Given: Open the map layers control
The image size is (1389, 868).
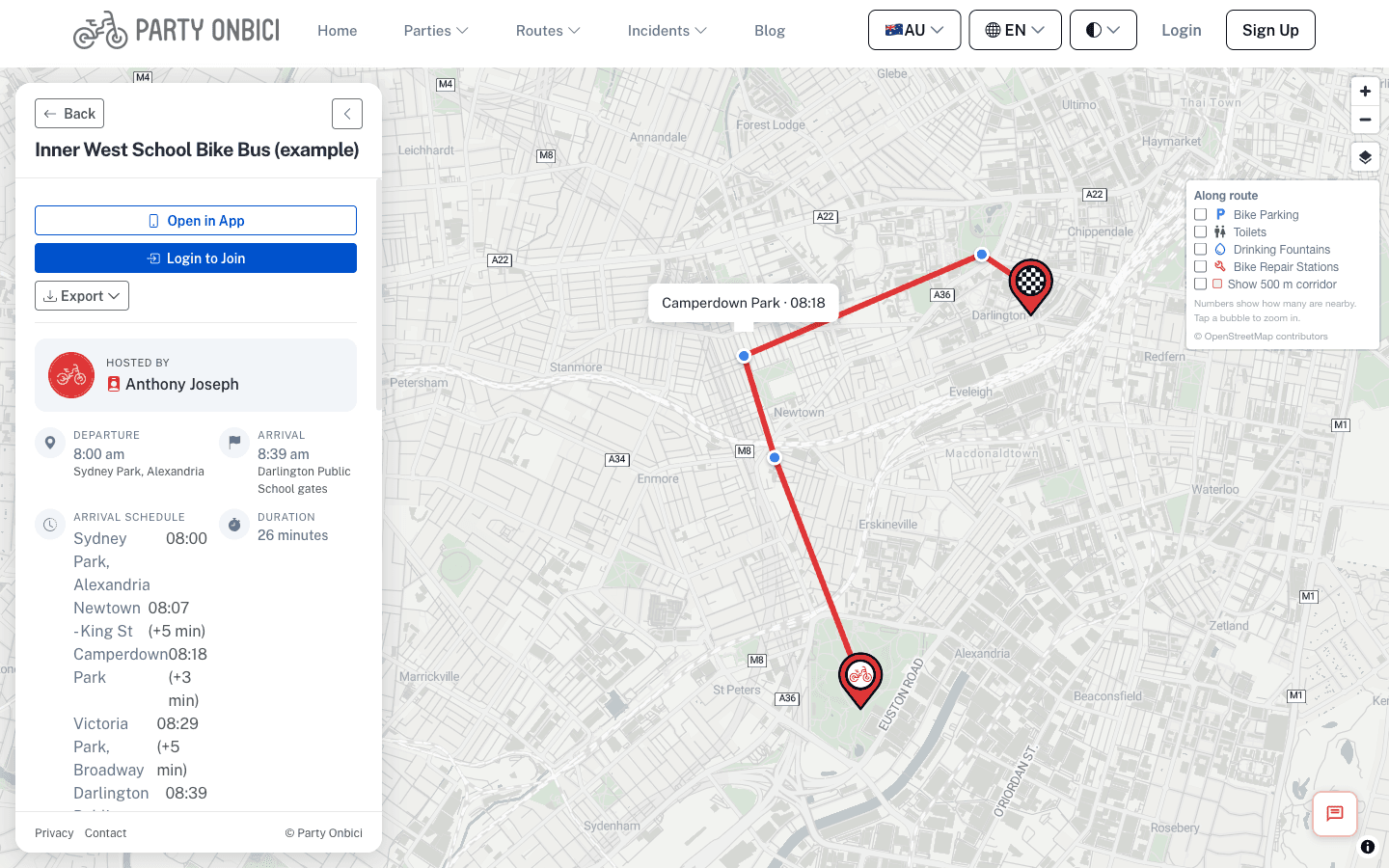Looking at the screenshot, I should [1365, 157].
